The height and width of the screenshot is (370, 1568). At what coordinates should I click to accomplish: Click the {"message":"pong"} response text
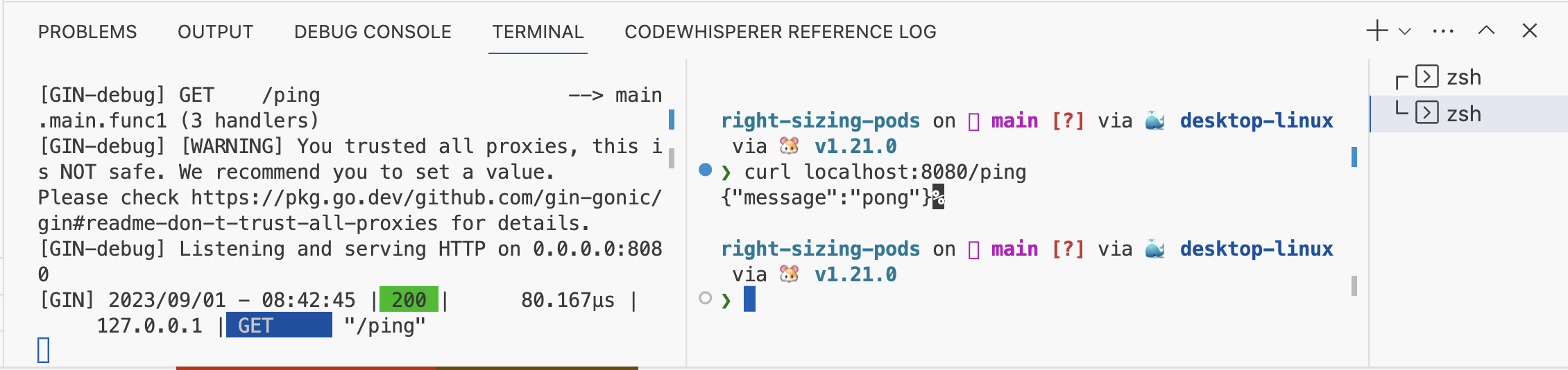[x=826, y=197]
